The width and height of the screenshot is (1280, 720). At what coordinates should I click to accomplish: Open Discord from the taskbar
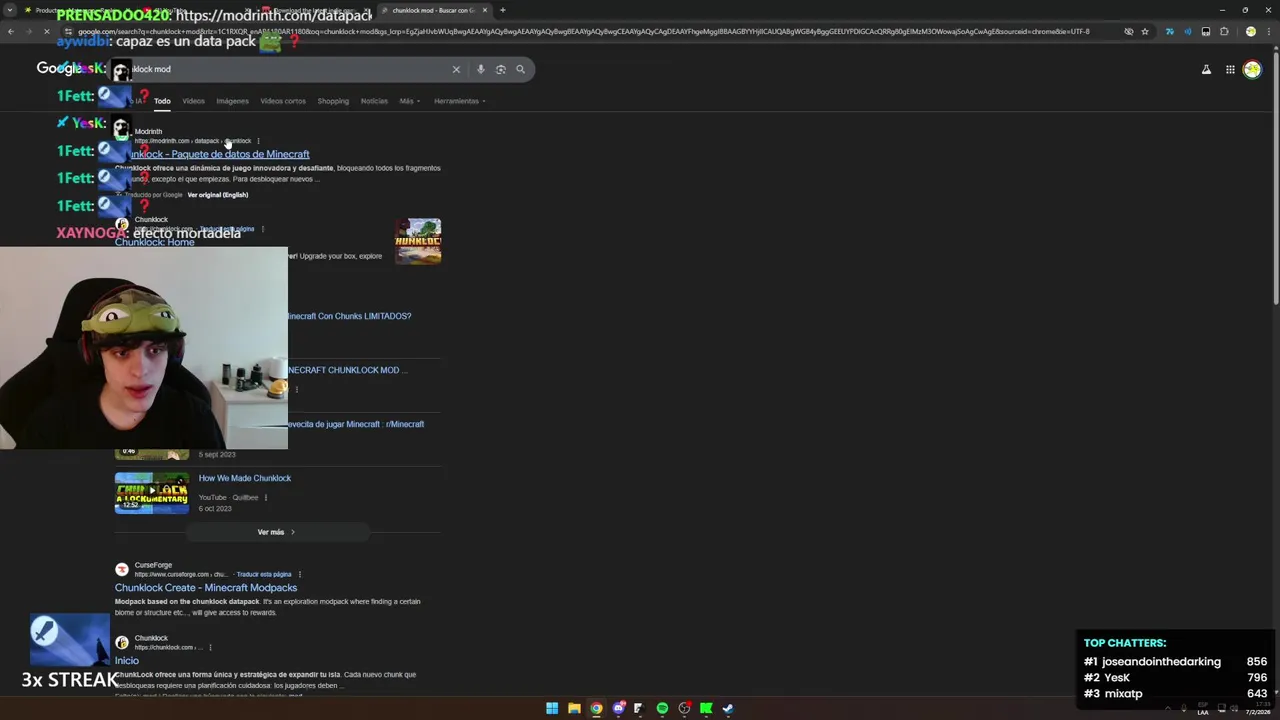click(618, 708)
